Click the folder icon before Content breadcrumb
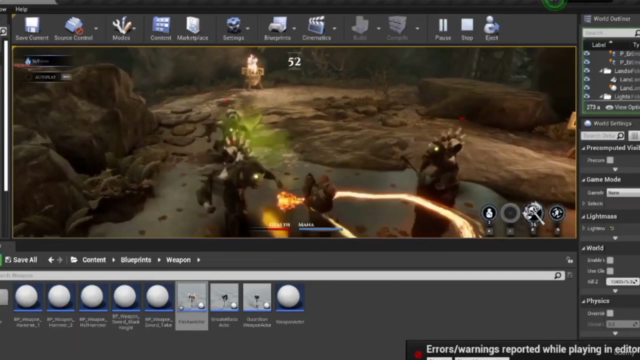This screenshot has height=360, width=640. (x=74, y=260)
